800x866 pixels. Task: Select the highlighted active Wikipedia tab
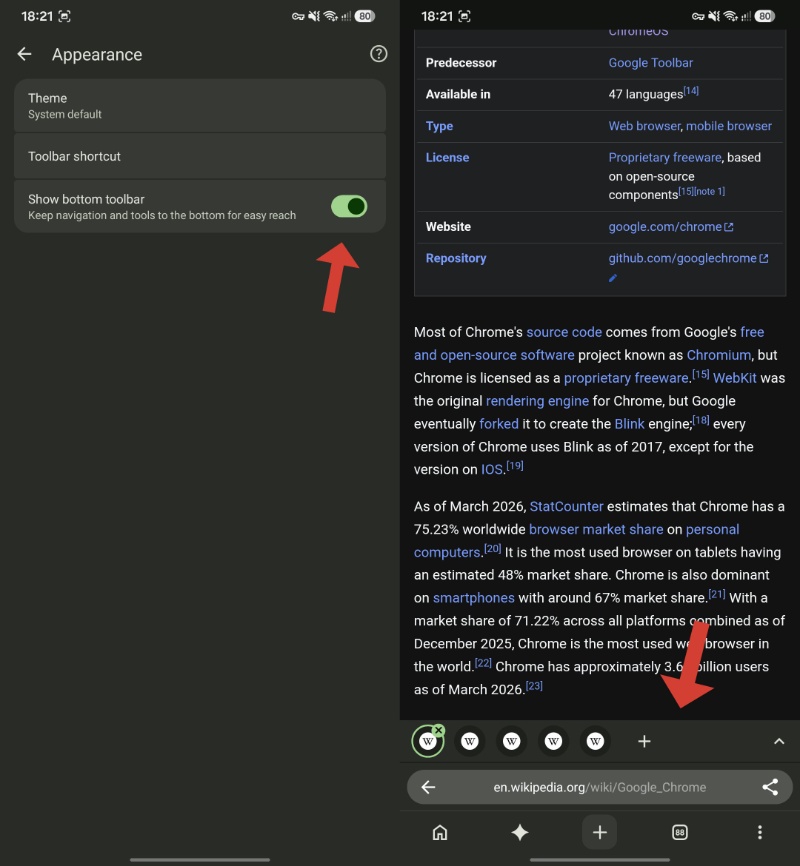[x=428, y=742]
